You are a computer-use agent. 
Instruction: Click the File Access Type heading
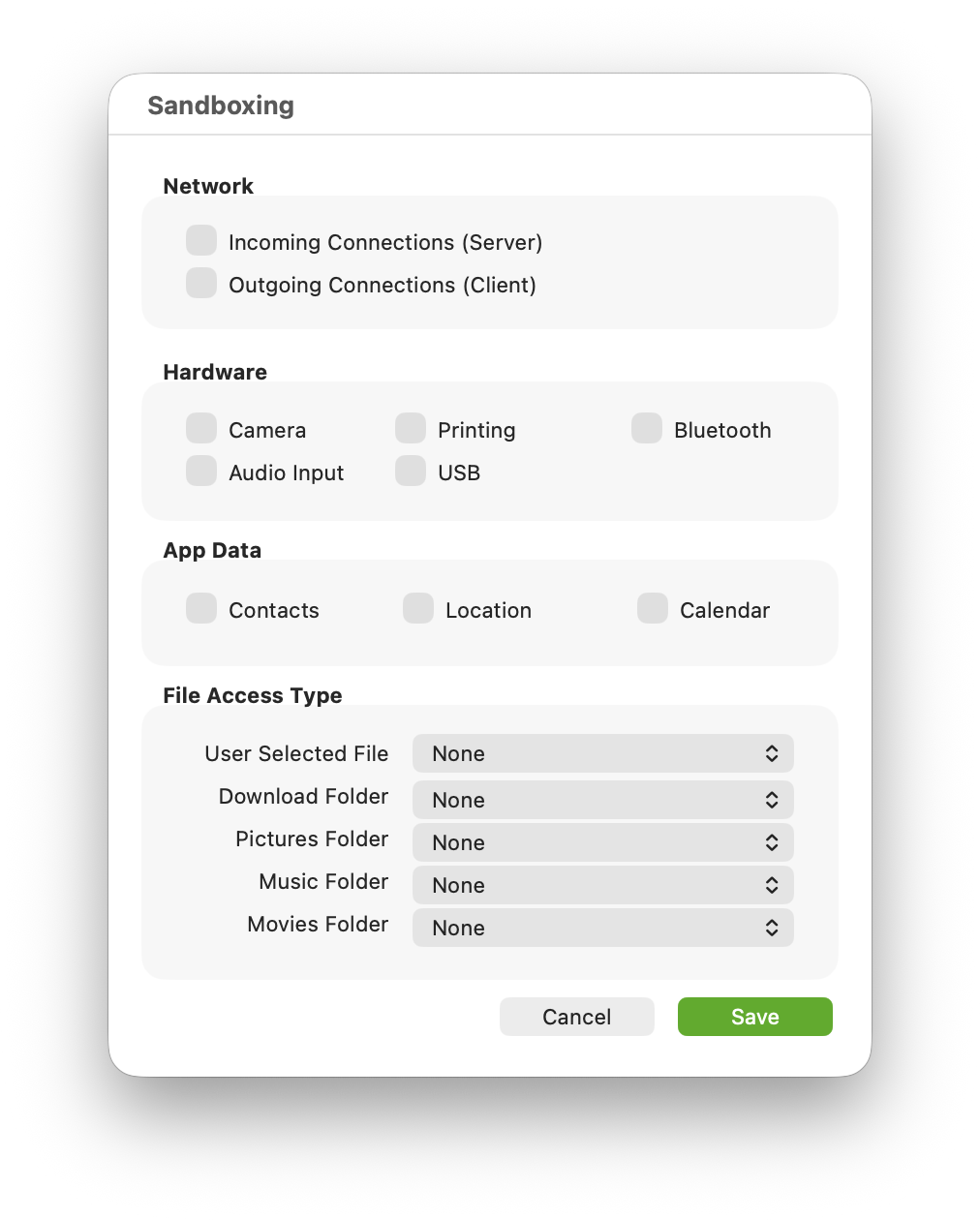(x=253, y=695)
